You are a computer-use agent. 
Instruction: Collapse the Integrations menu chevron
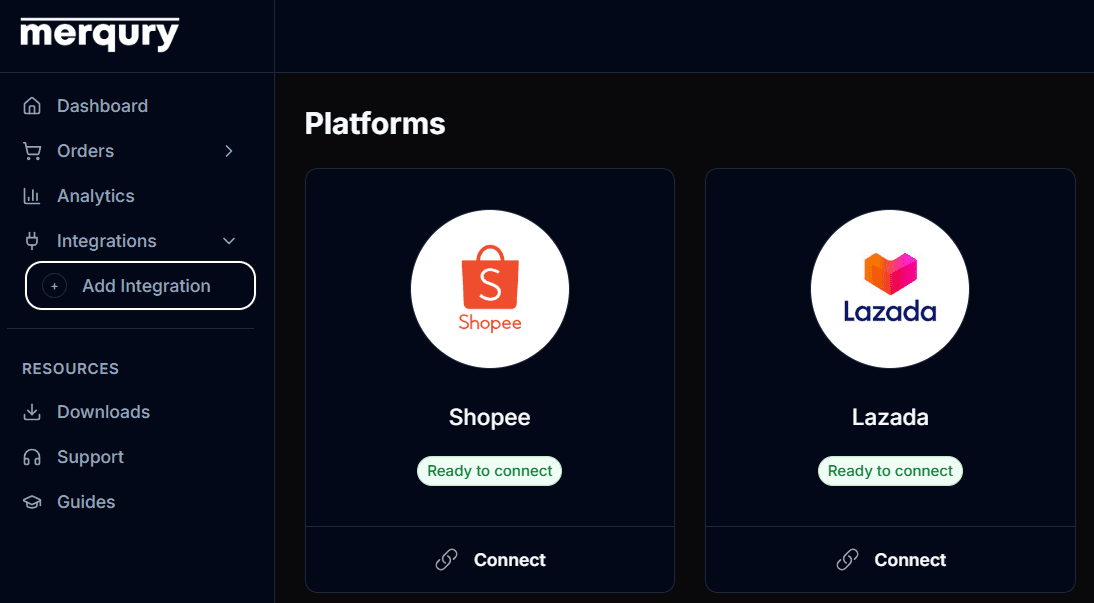click(229, 241)
